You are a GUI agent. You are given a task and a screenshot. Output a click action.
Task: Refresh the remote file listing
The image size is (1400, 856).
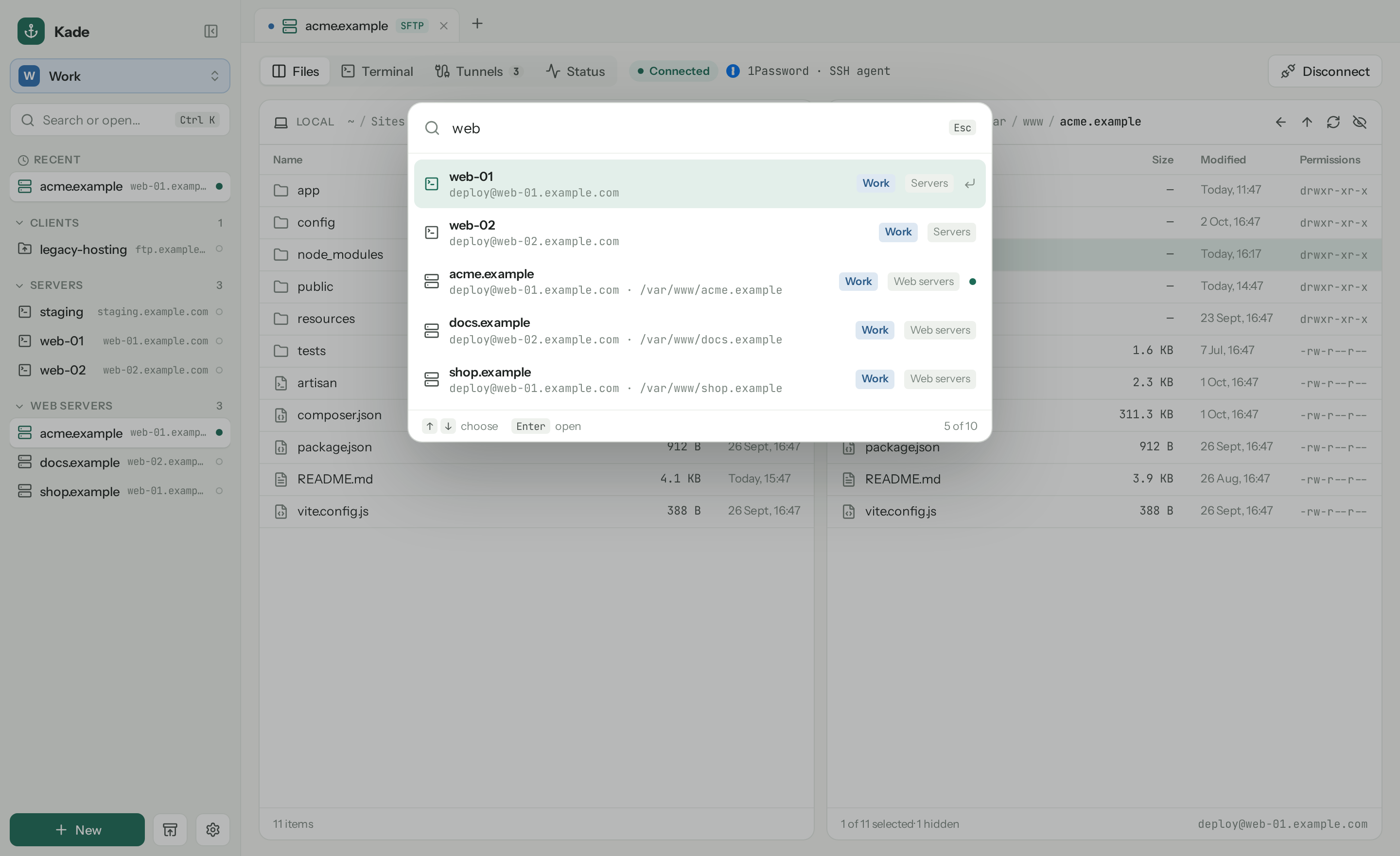pos(1333,122)
